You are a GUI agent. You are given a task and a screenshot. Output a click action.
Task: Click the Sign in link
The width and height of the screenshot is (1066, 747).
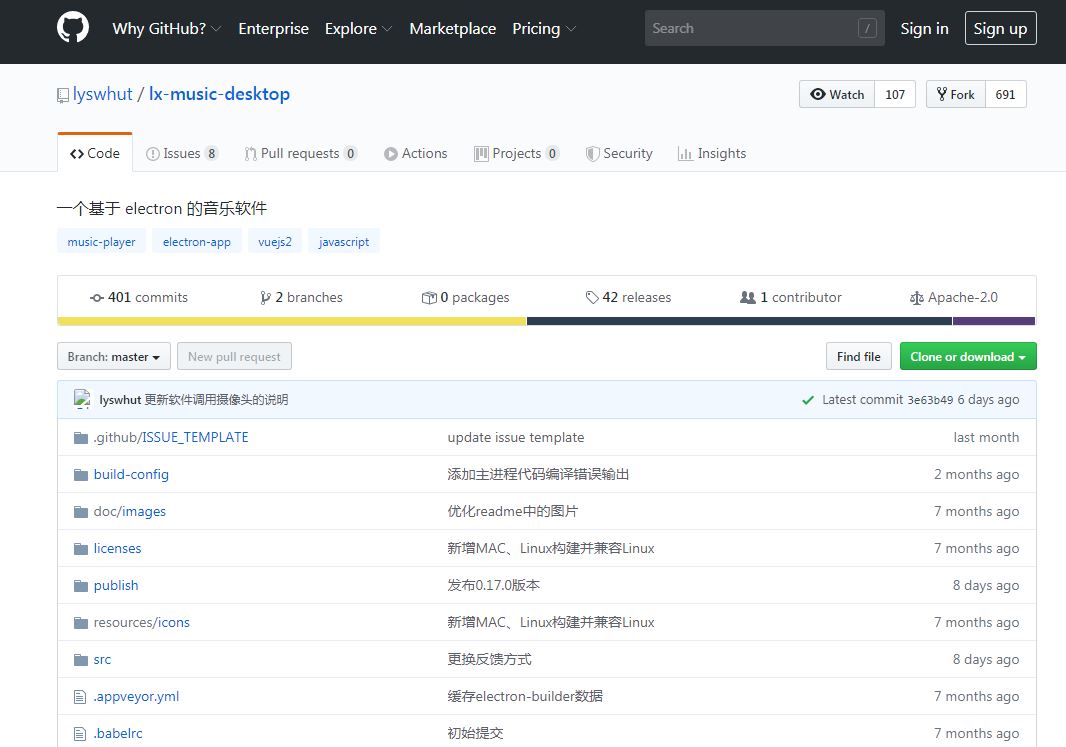(924, 29)
